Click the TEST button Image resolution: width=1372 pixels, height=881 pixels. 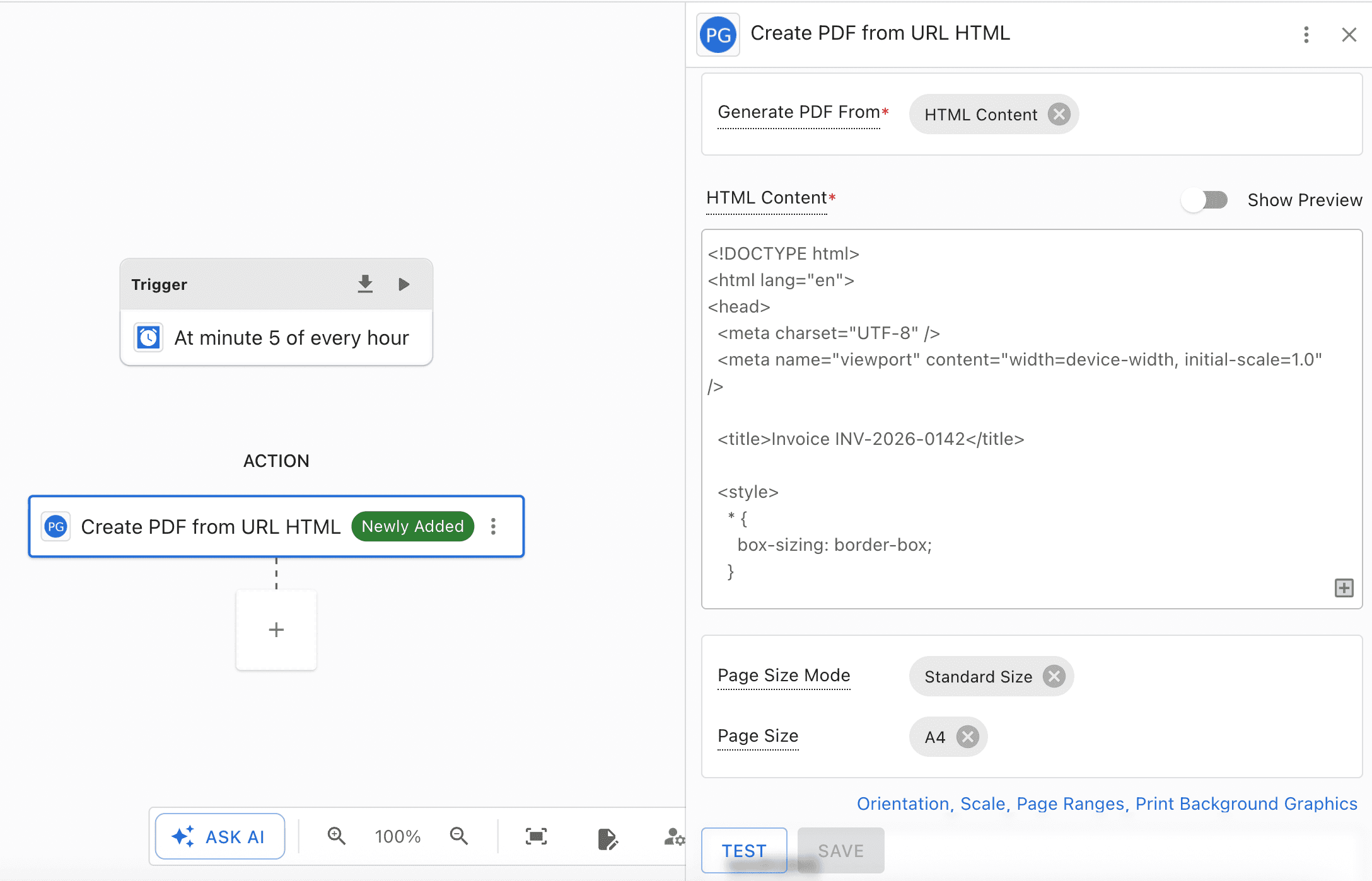744,850
